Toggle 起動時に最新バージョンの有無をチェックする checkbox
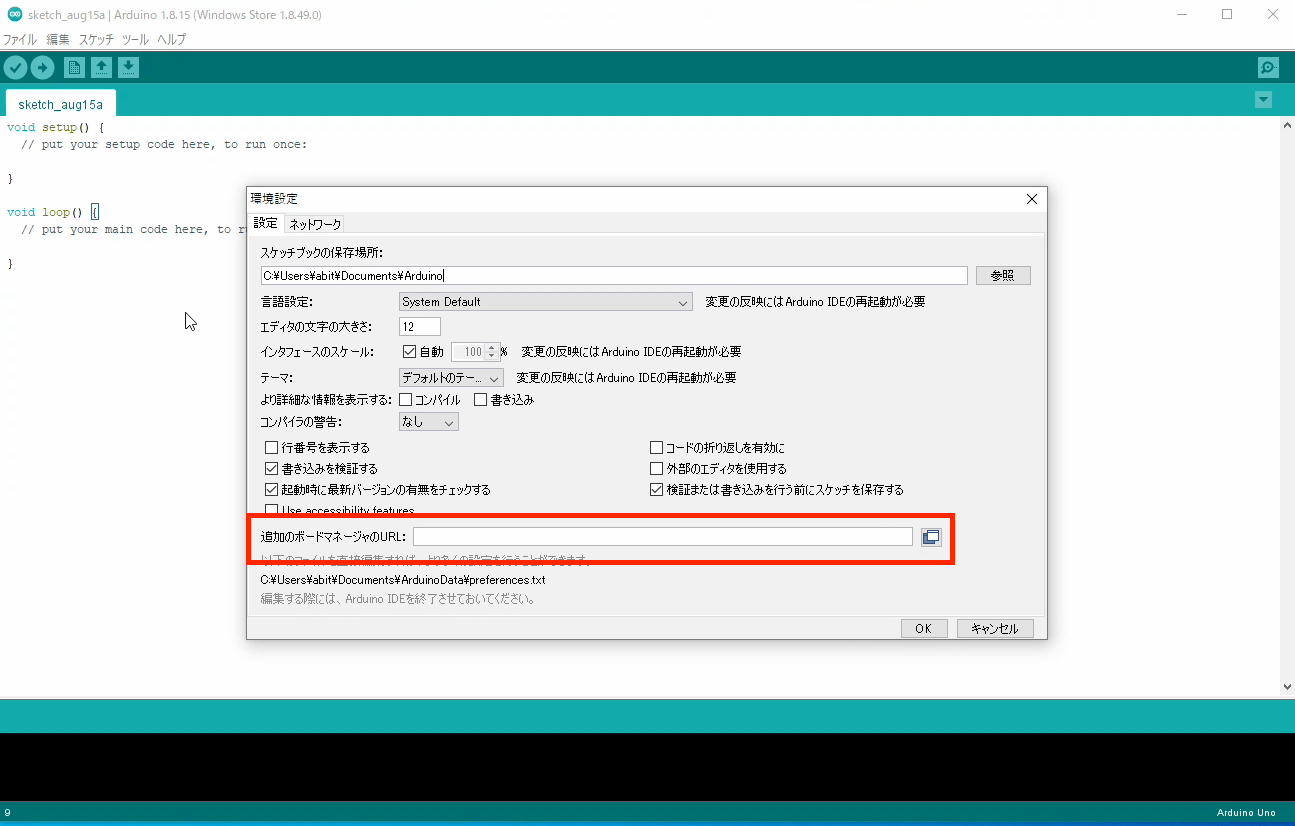This screenshot has height=826, width=1295. 271,490
